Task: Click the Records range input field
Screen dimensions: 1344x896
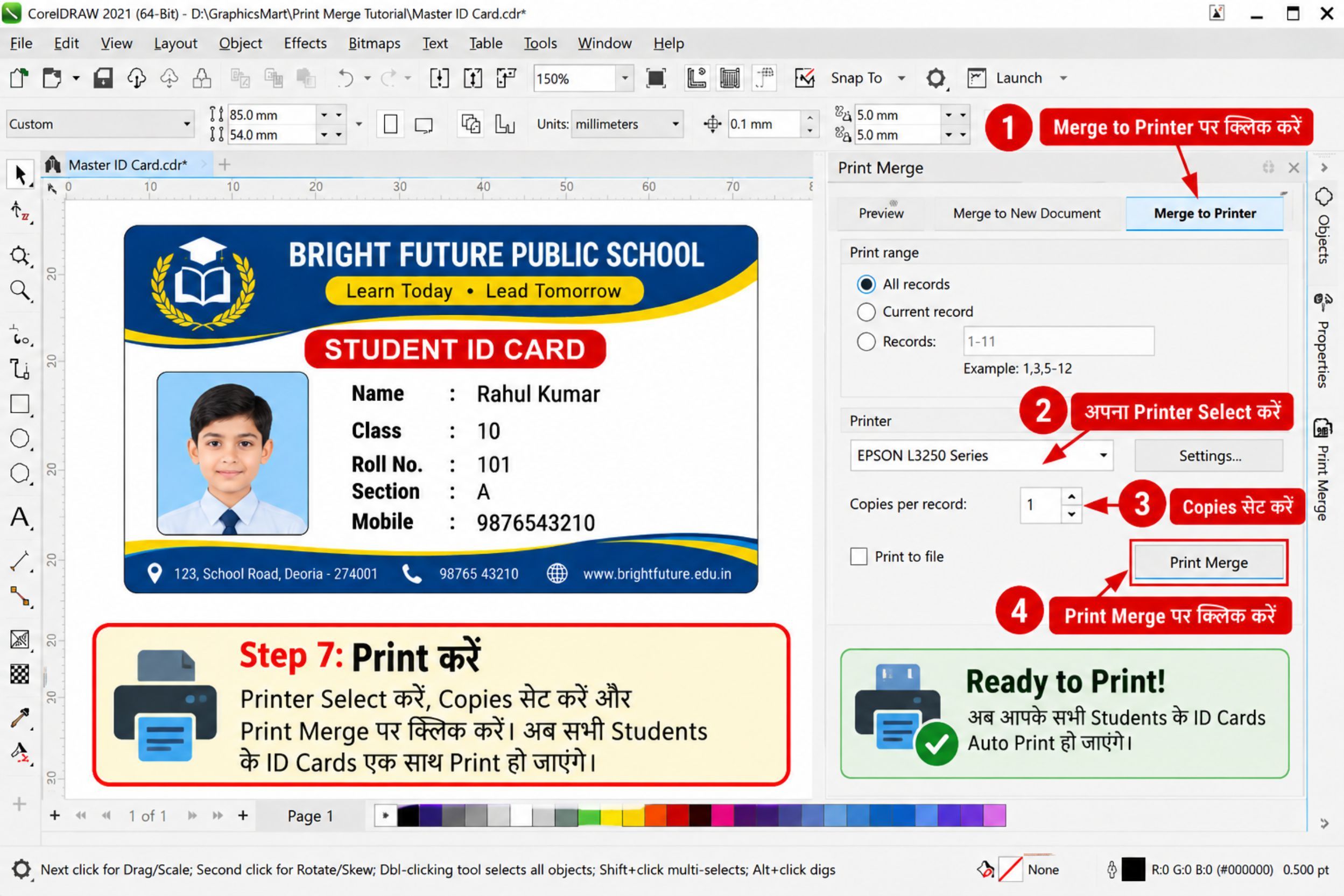Action: coord(1058,341)
